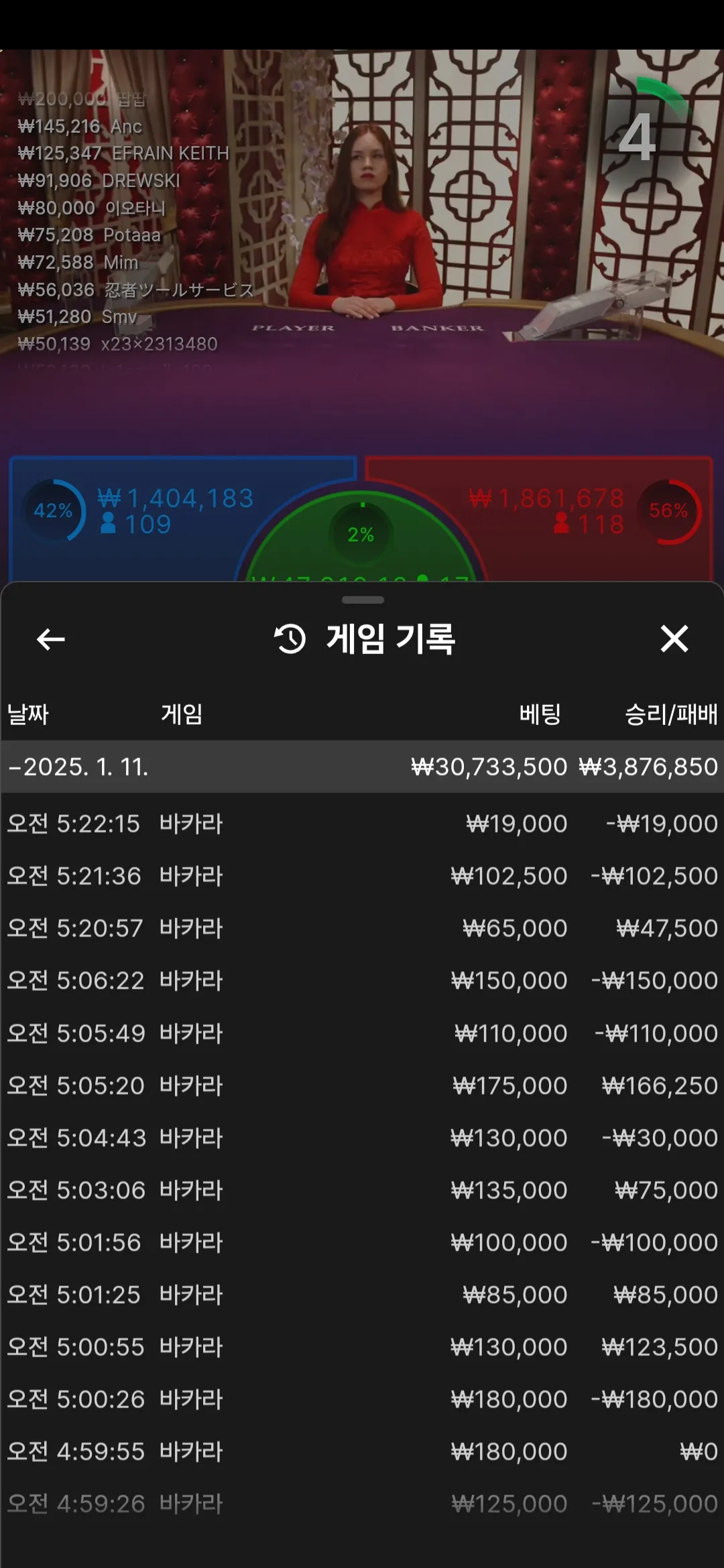724x1568 pixels.
Task: Tap the Player 42% circular indicator
Action: [54, 511]
